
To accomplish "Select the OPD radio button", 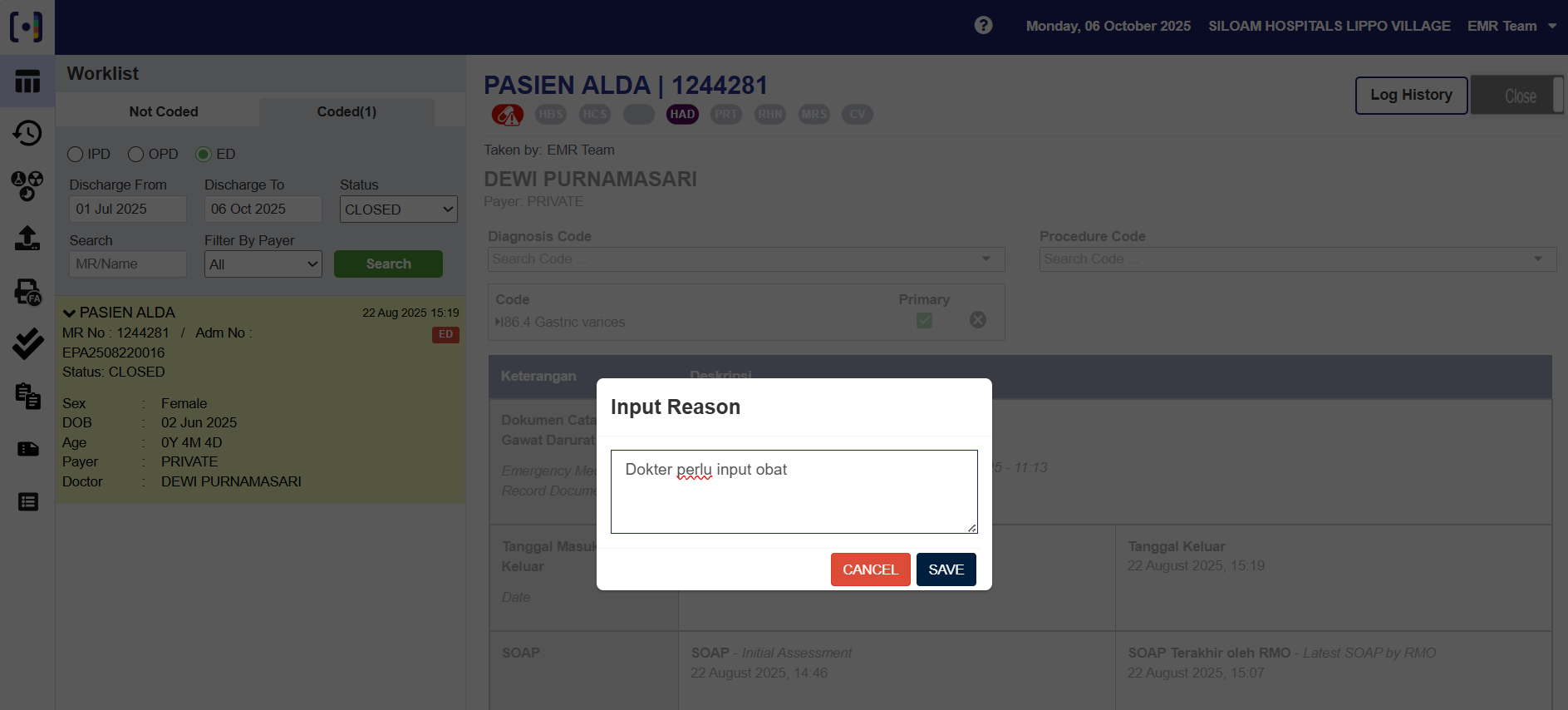I will 136,155.
